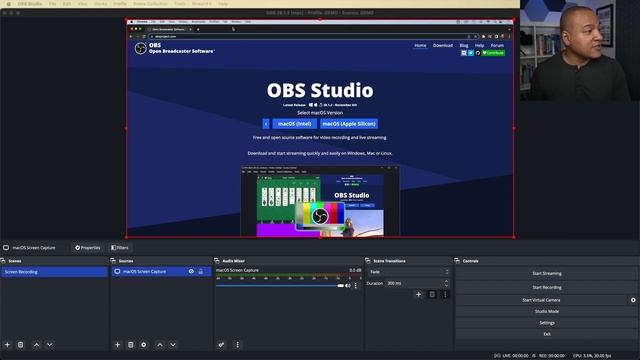Open transition properties three-dot icon

pos(445,294)
